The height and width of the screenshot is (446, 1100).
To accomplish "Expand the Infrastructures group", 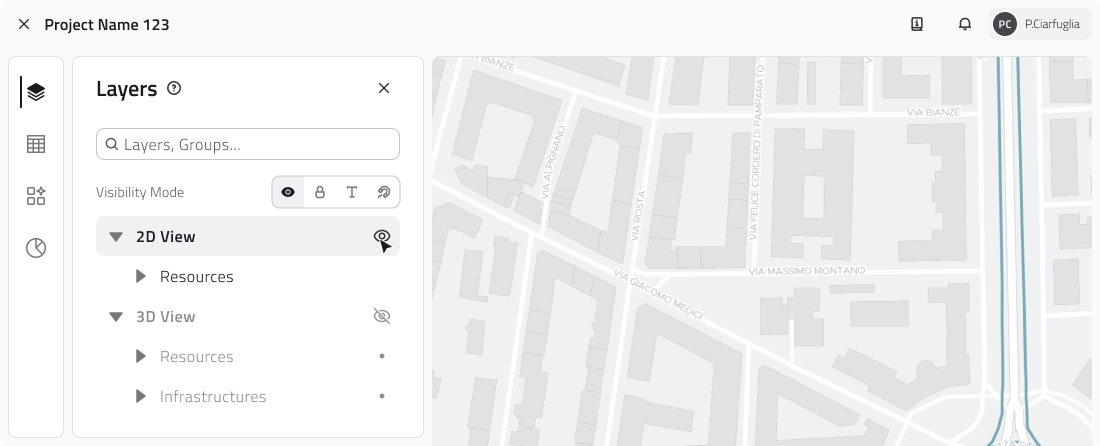I will 141,397.
